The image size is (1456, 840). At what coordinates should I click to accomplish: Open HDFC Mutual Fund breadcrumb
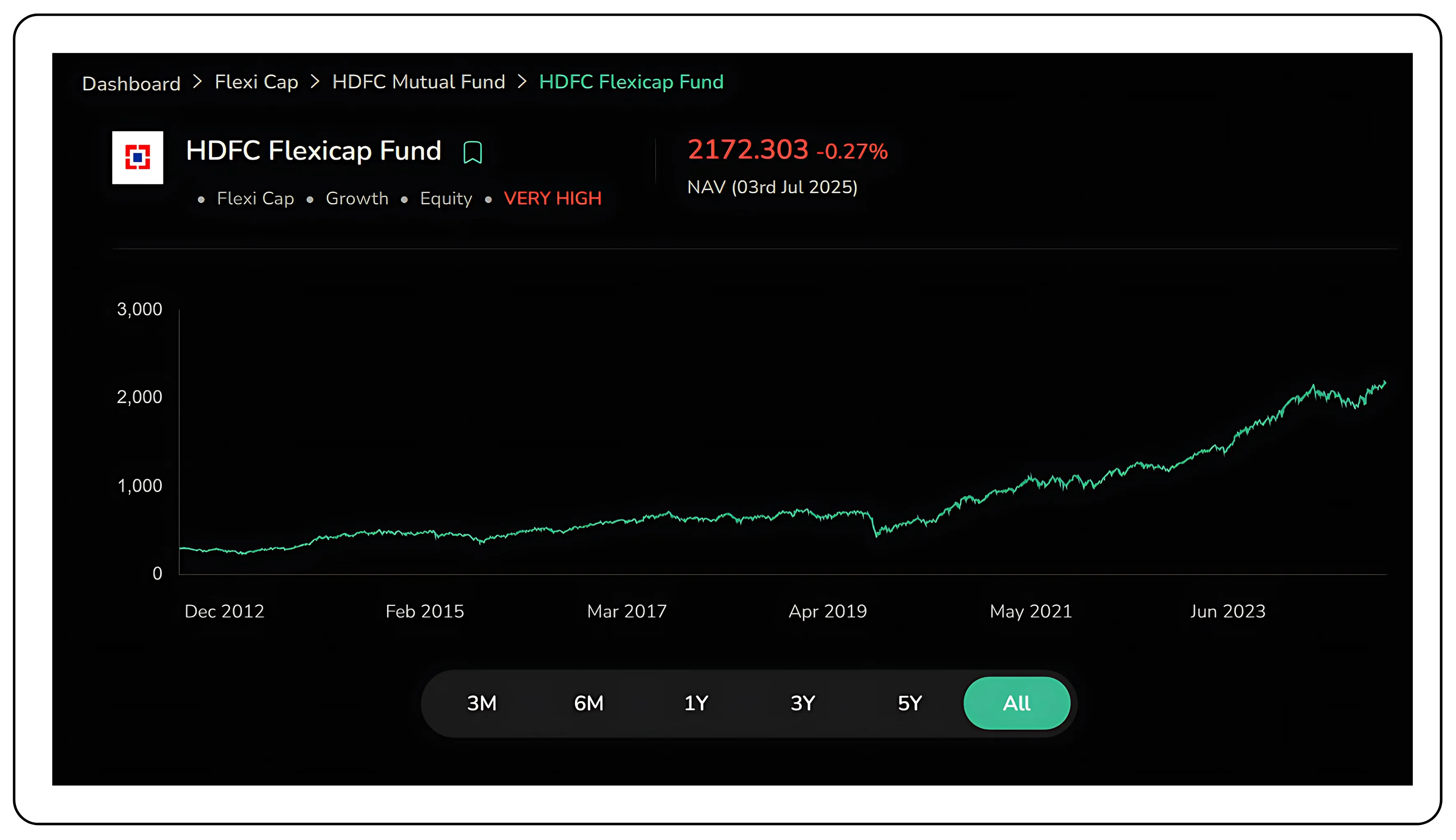(419, 82)
